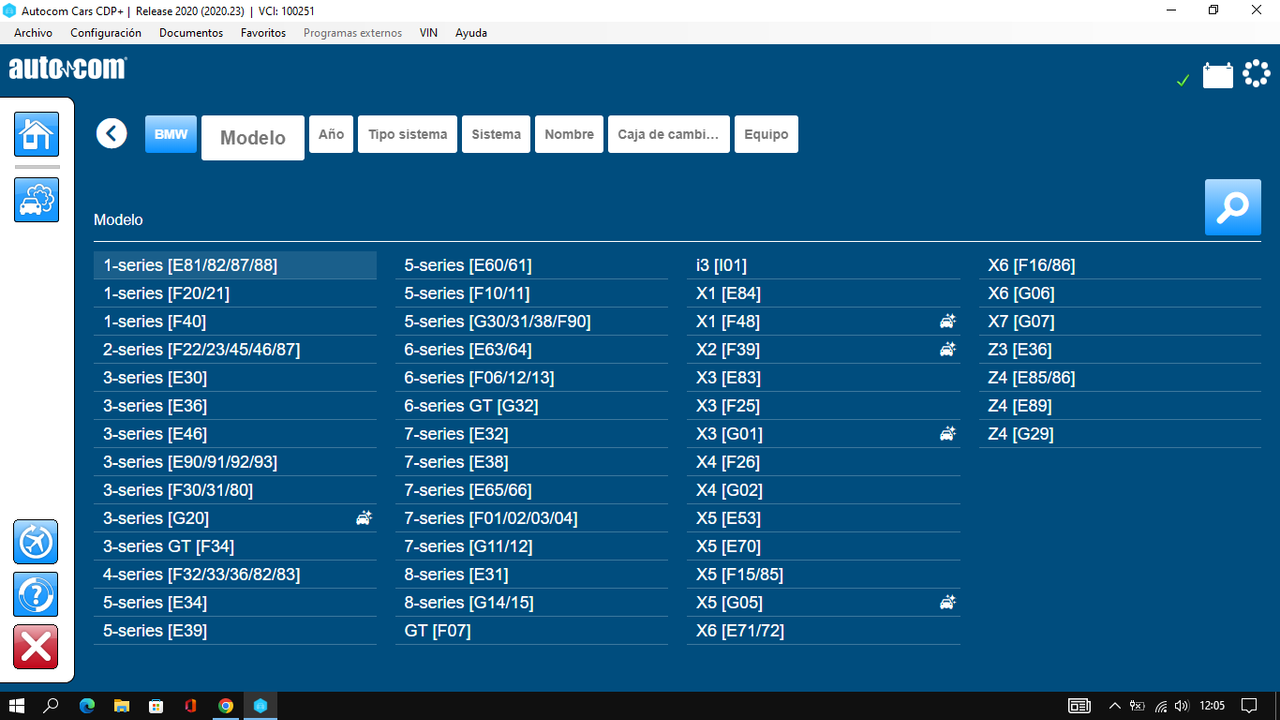
Task: Click the car icon beside X1 [F48]
Action: click(x=947, y=321)
